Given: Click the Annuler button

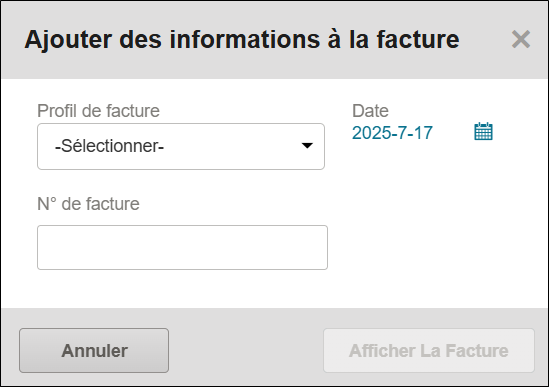Looking at the screenshot, I should pyautogui.click(x=94, y=350).
